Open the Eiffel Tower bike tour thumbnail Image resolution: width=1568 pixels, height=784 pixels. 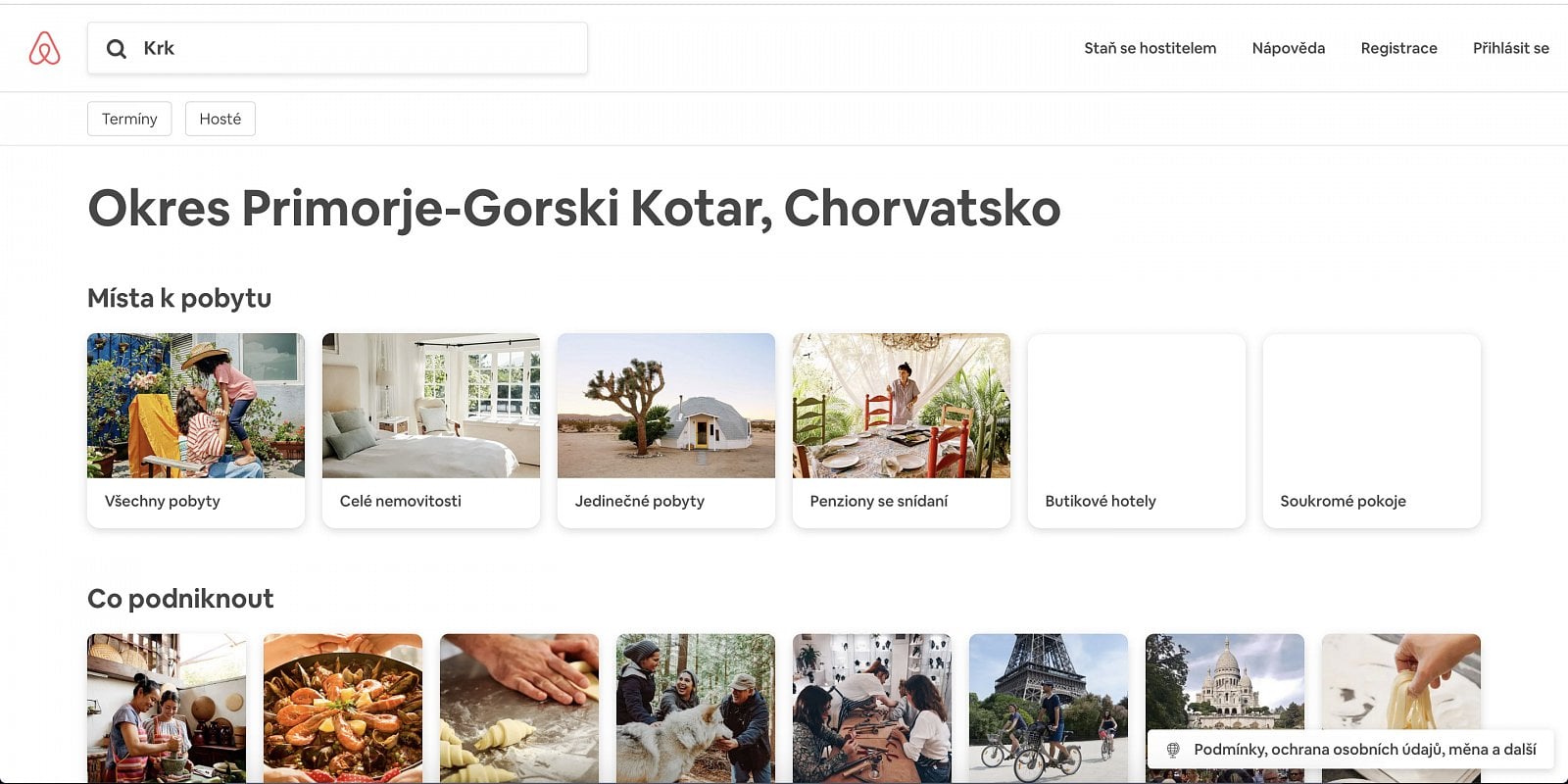coord(1049,709)
